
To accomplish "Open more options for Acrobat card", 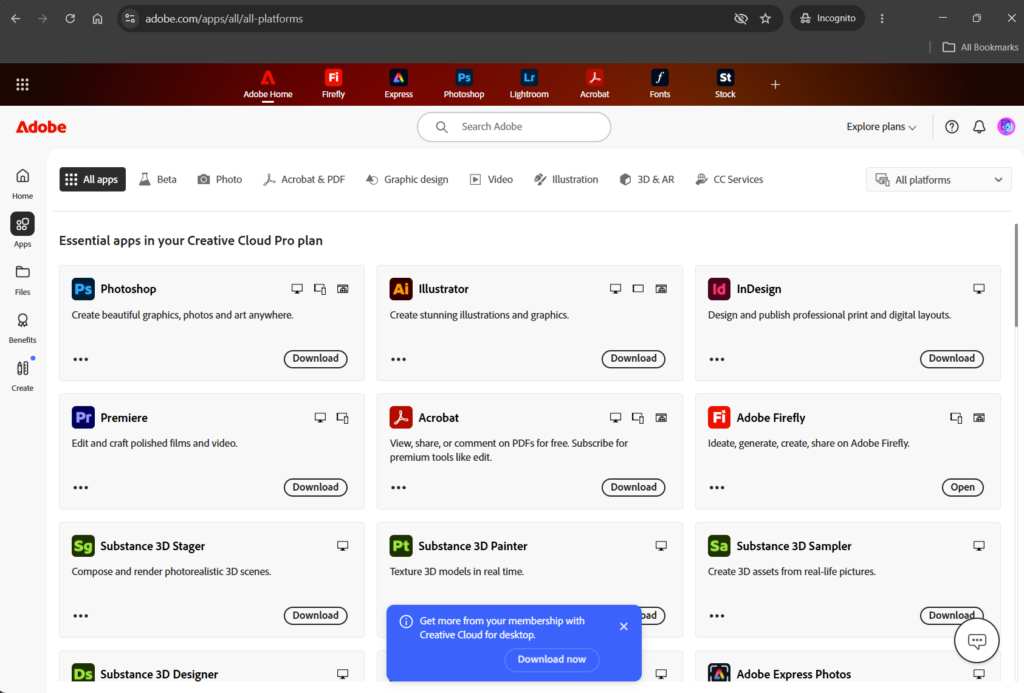I will [398, 488].
